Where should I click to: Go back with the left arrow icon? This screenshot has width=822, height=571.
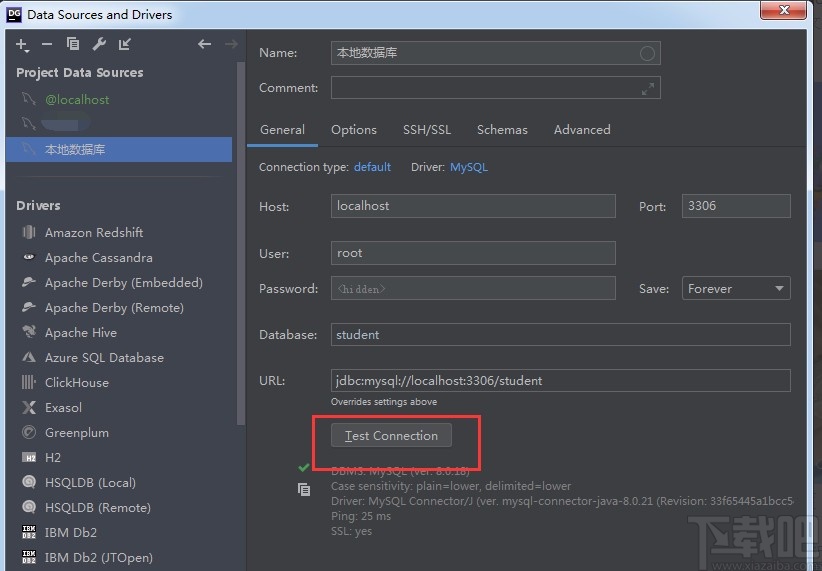point(204,44)
